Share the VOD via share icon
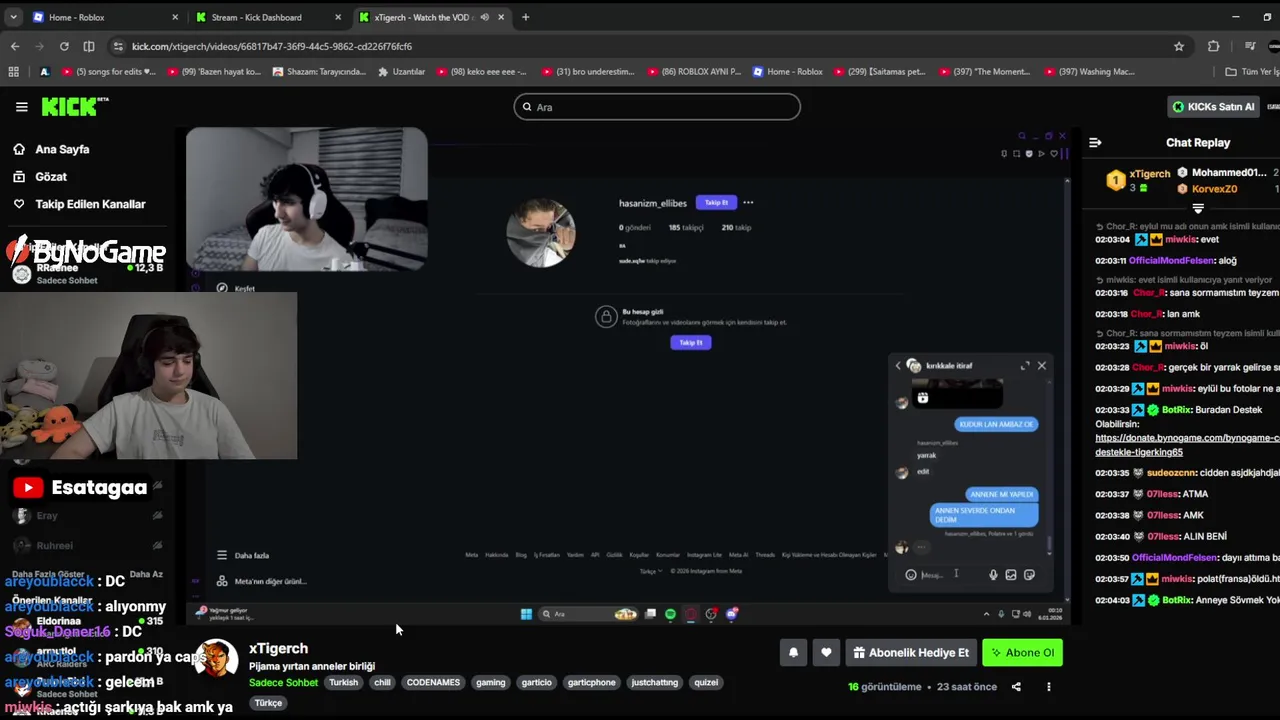This screenshot has height=720, width=1280. 1016,687
